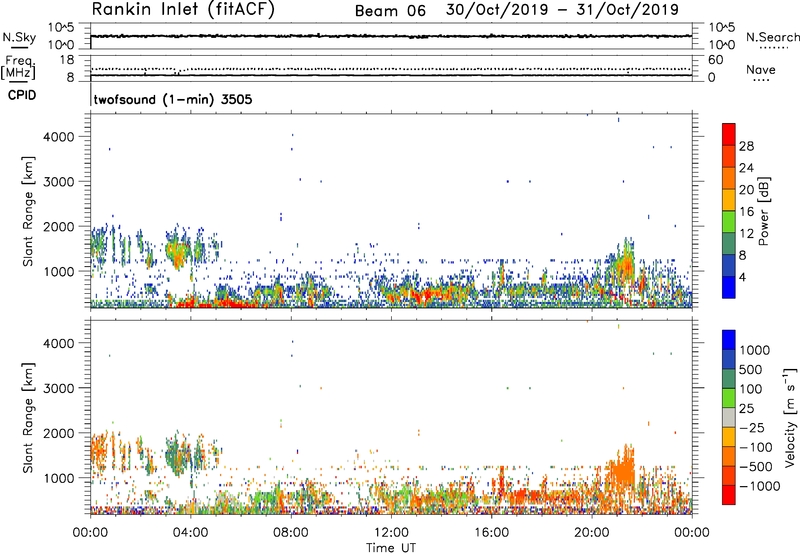The image size is (800, 554).
Task: Click the orange velocity patch near 21:00 UT
Action: tap(622, 469)
